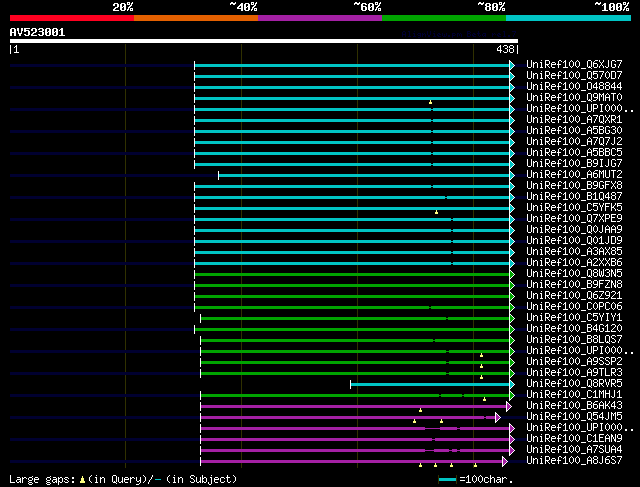640x487 pixels.
Task: Click the yellow gap marker below C5YFK5 bar
Action: pos(436,212)
